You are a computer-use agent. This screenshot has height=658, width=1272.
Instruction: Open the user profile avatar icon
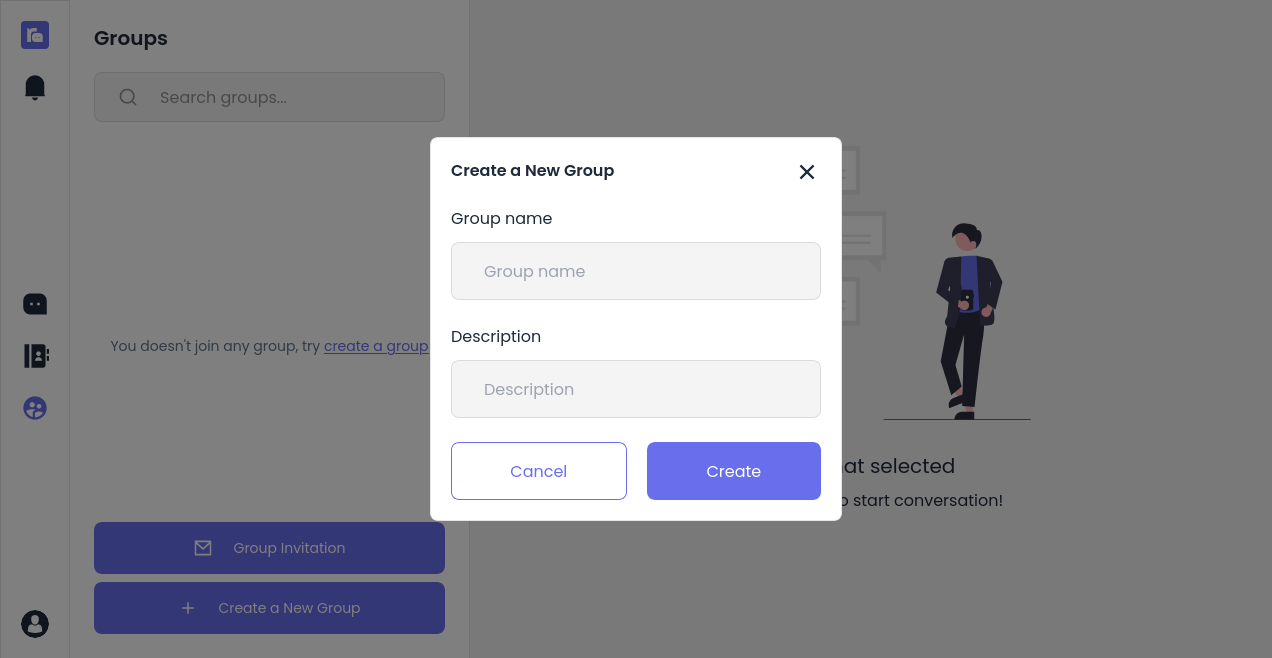click(x=35, y=624)
